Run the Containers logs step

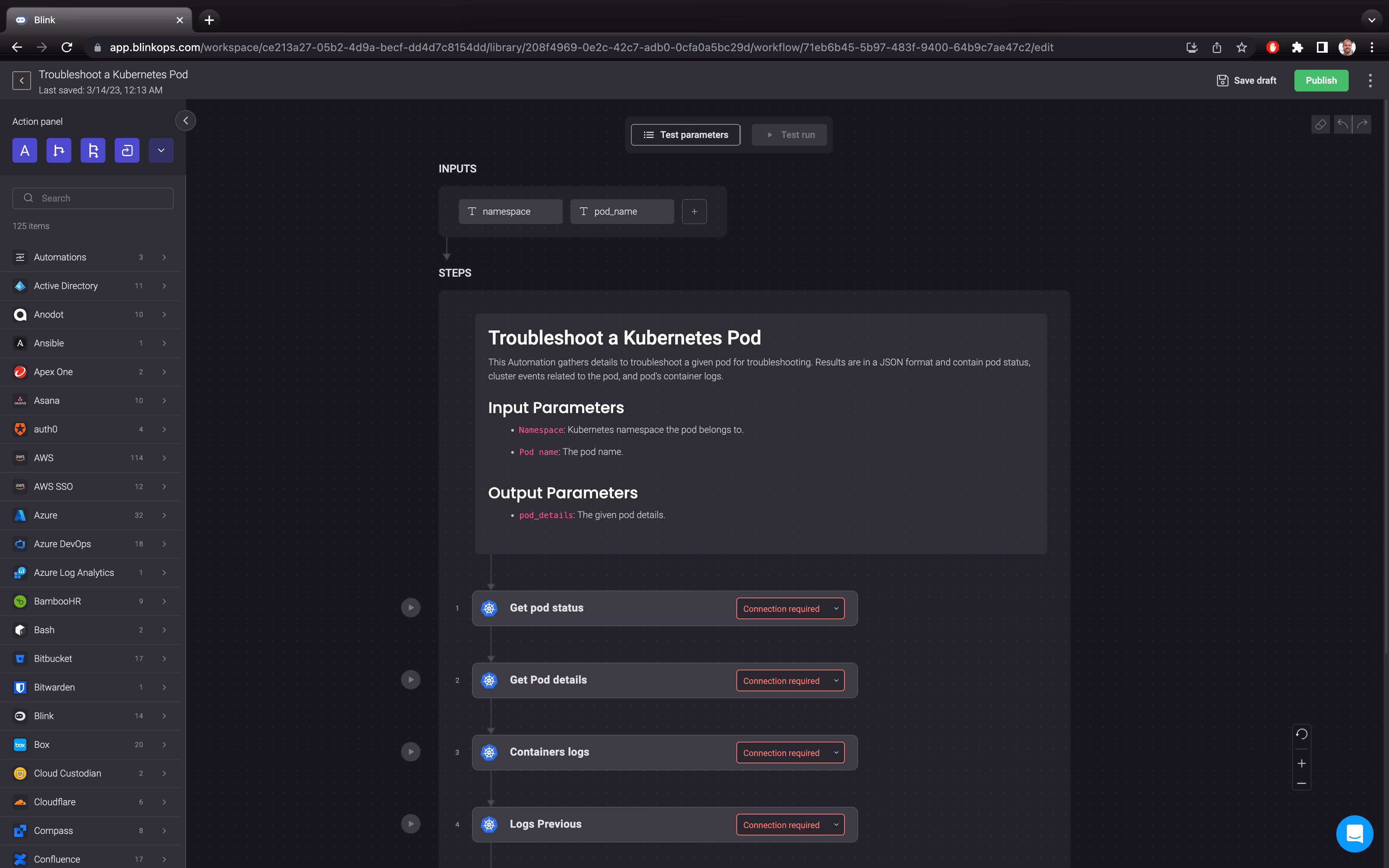click(x=410, y=752)
